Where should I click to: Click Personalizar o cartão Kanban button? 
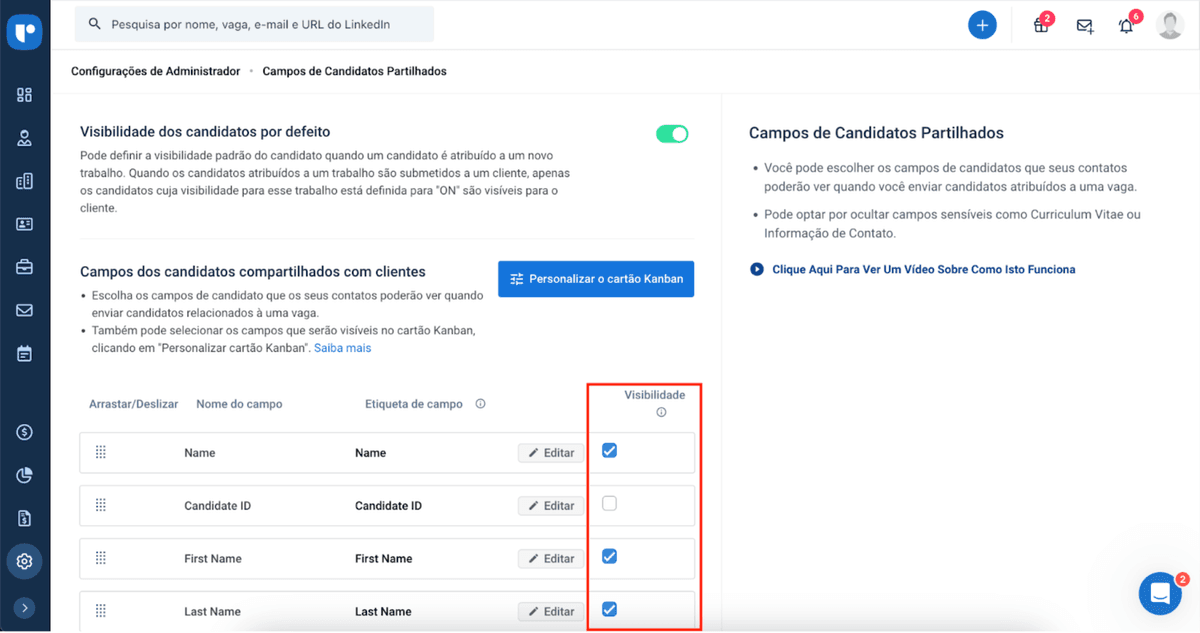tap(596, 278)
